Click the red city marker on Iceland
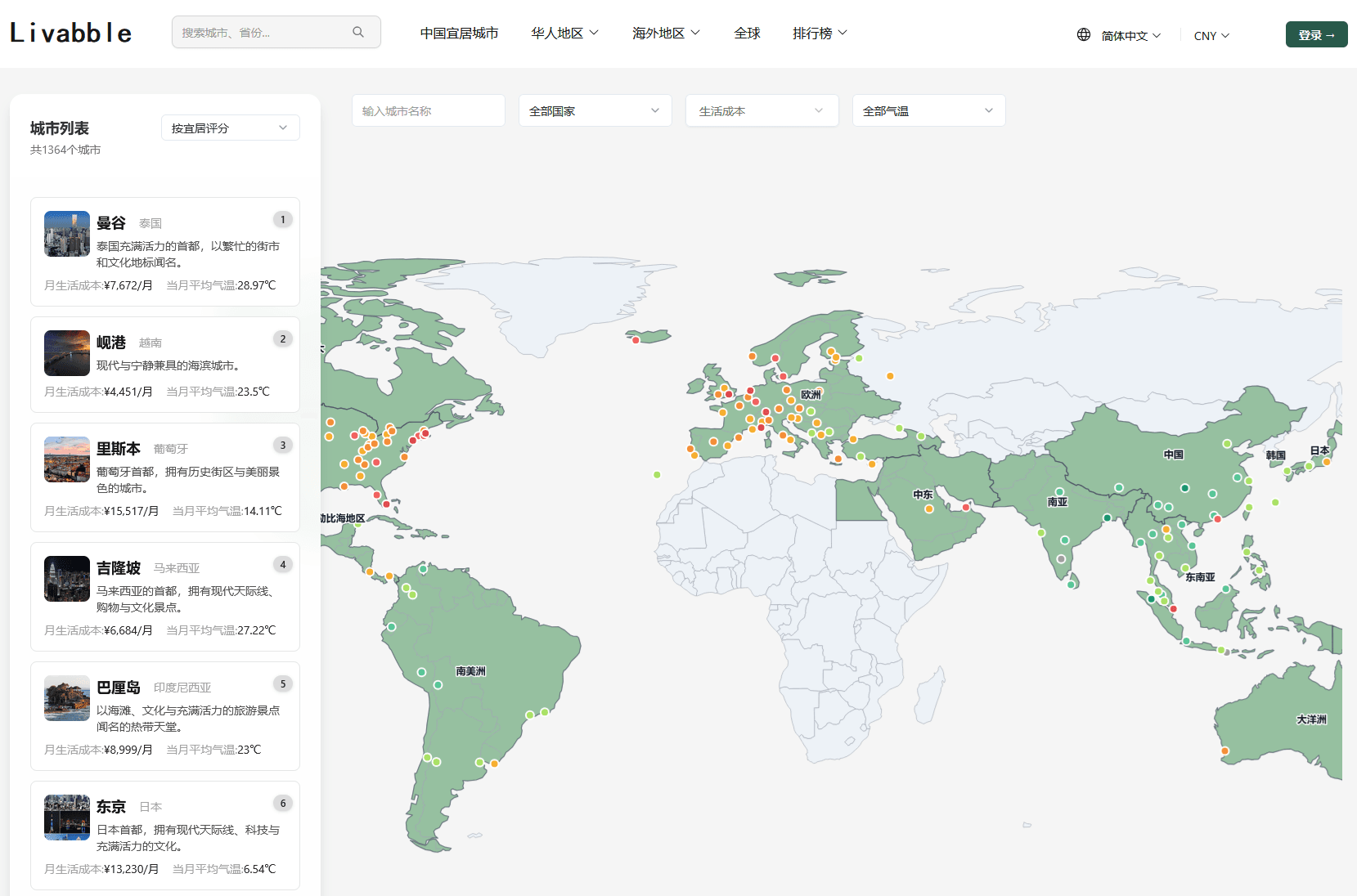The width and height of the screenshot is (1357, 896). click(x=636, y=340)
